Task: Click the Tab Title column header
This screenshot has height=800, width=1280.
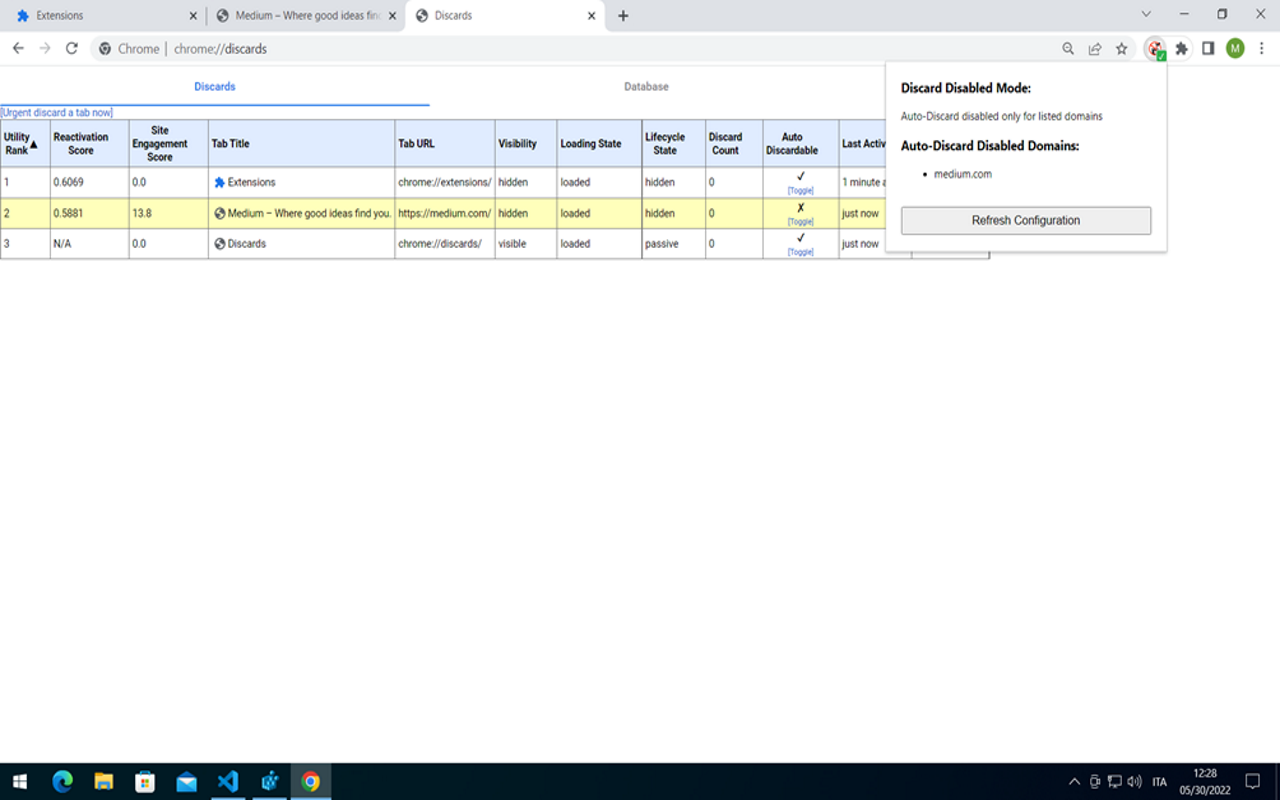Action: 301,144
